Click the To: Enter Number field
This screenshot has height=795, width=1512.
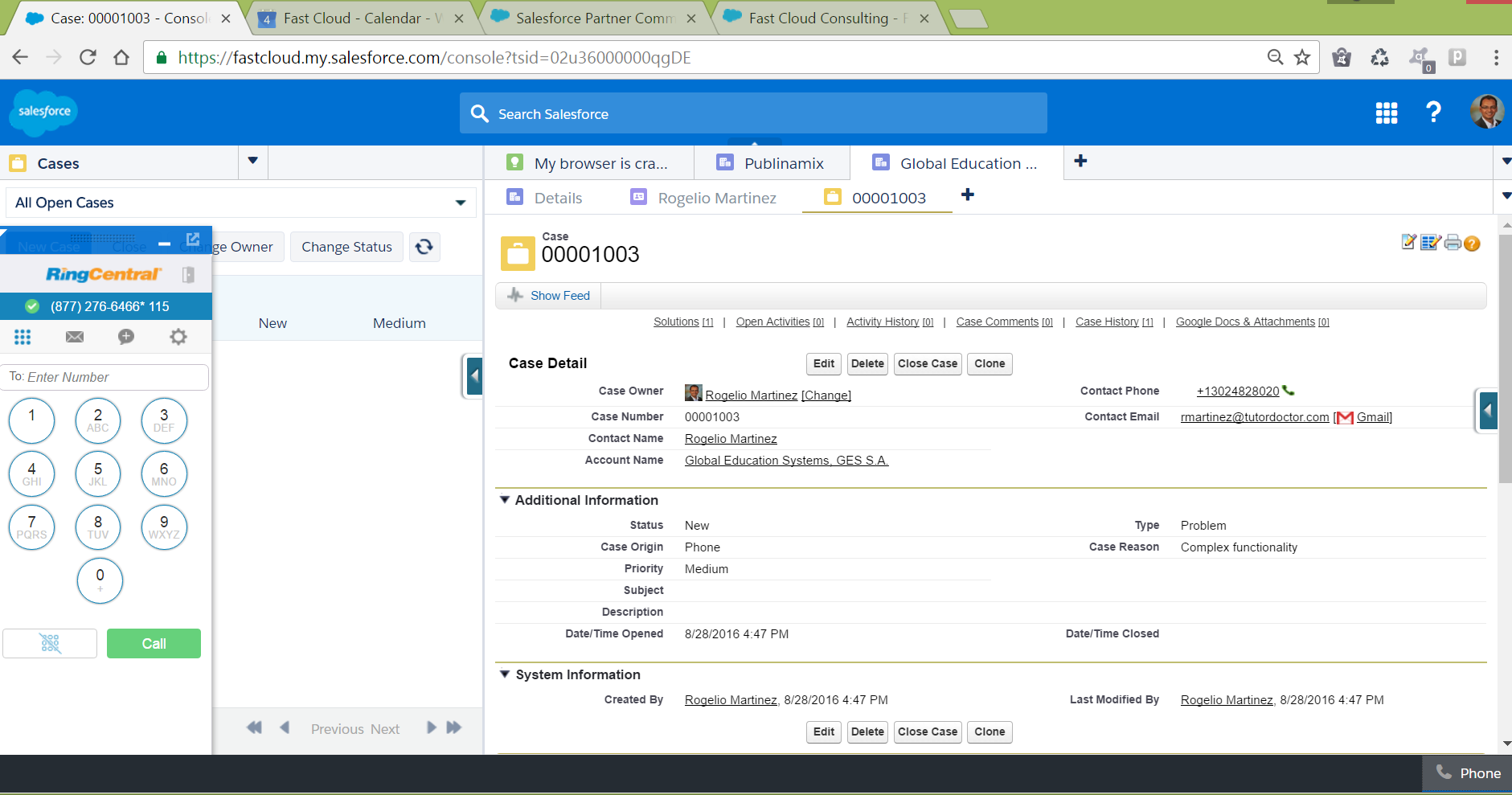[x=104, y=377]
